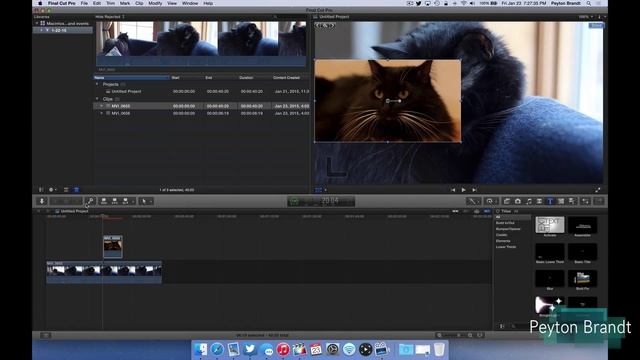The width and height of the screenshot is (640, 360).
Task: Select the Bumper/Opener titles category
Action: 508,229
